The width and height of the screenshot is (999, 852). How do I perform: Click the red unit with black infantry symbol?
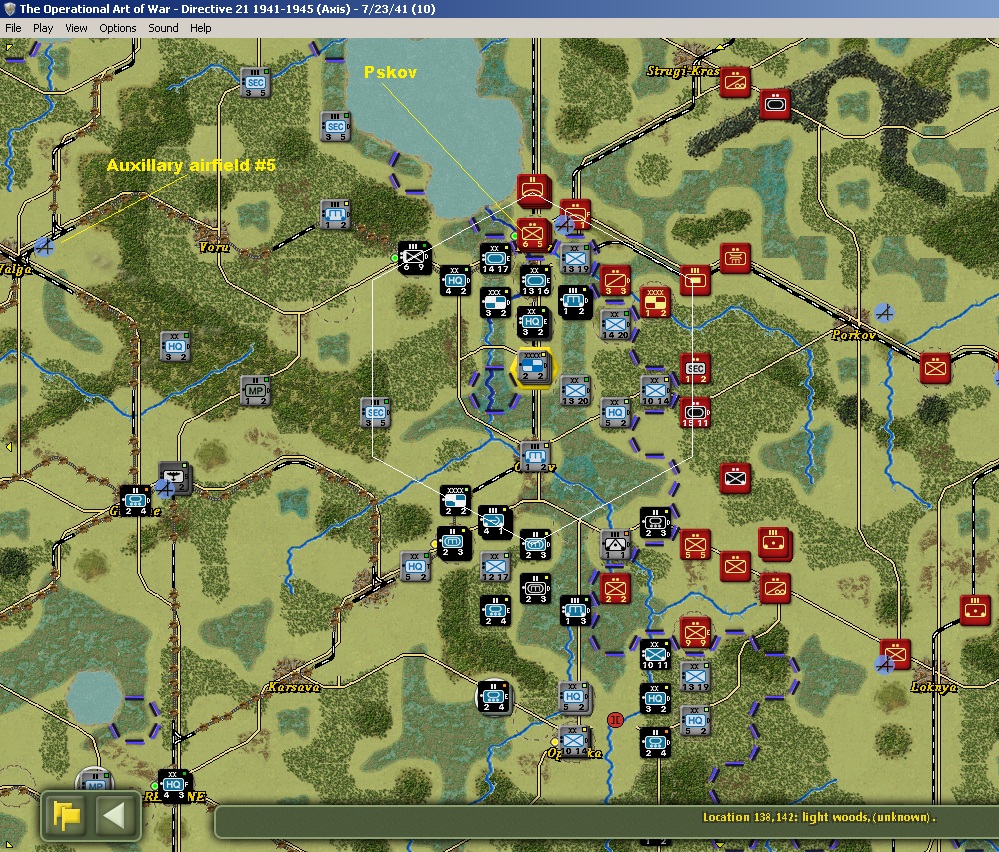coord(735,477)
